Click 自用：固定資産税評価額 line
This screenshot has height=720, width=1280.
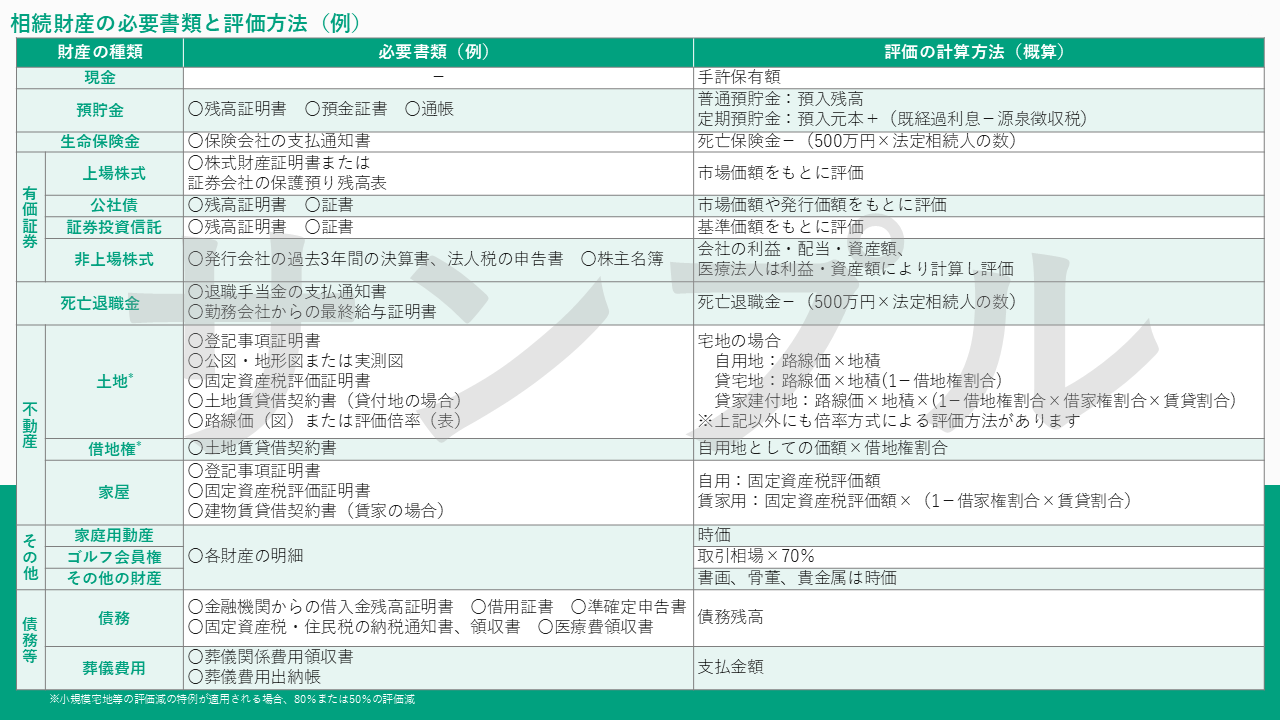coord(788,481)
